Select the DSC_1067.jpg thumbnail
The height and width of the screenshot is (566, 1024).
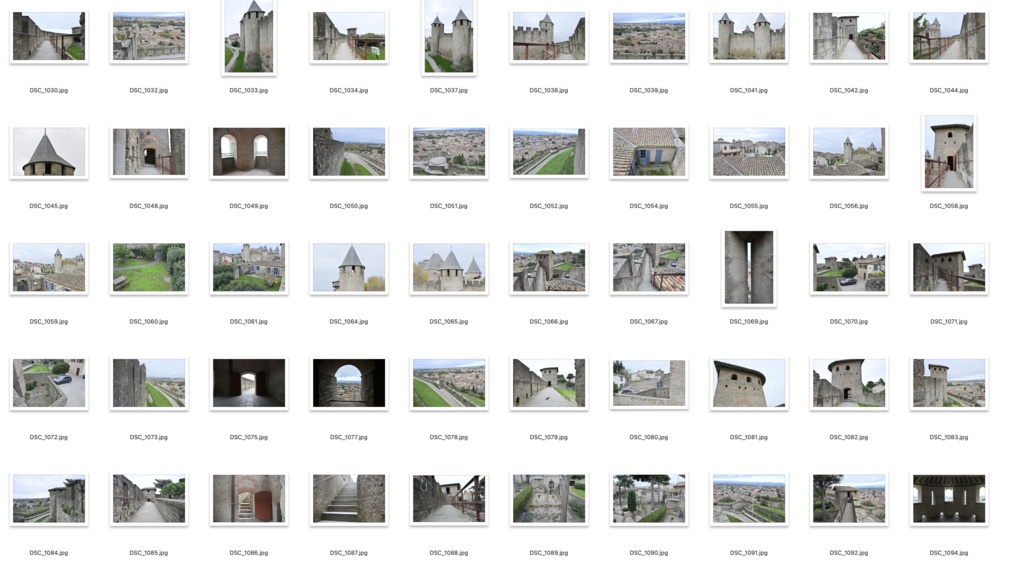tap(648, 268)
